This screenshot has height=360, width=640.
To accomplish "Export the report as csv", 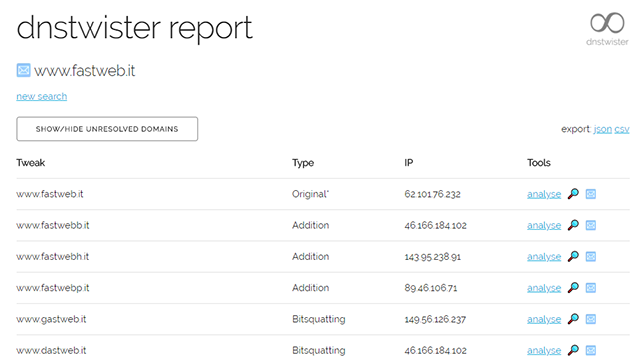I will coord(622,129).
